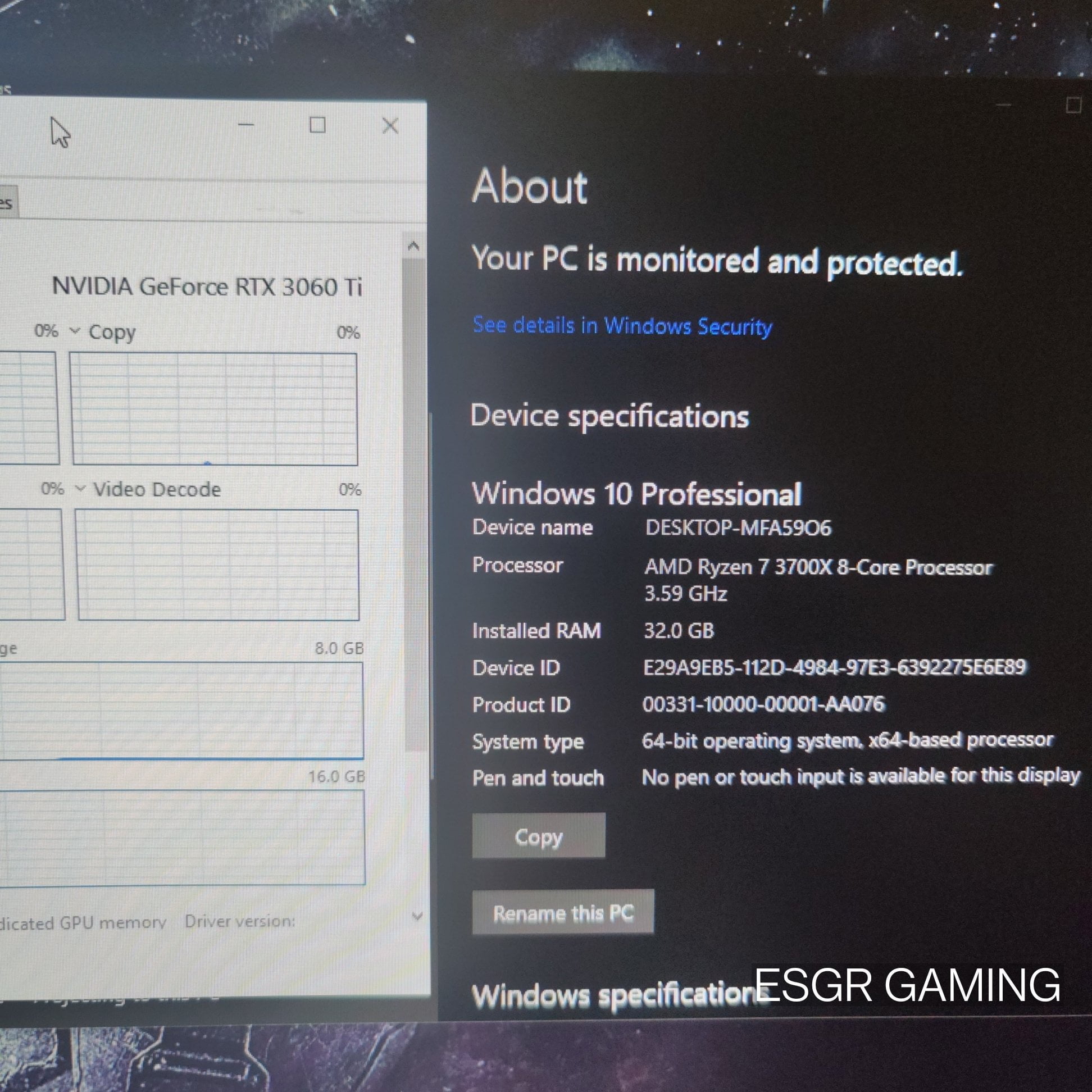This screenshot has width=1092, height=1092.
Task: Select the Copy engine usage graph
Action: point(214,408)
